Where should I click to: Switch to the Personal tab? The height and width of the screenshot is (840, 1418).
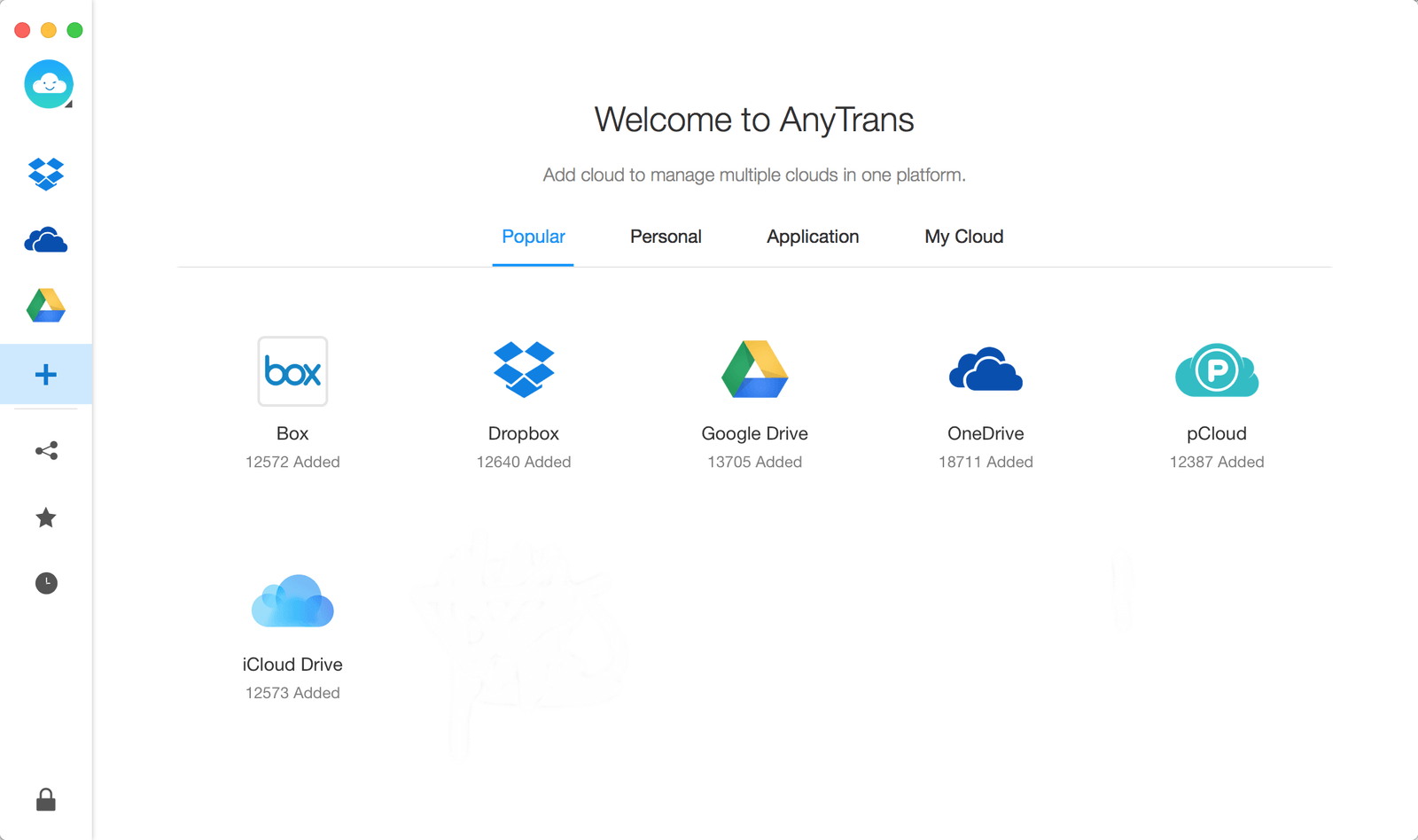click(x=666, y=237)
